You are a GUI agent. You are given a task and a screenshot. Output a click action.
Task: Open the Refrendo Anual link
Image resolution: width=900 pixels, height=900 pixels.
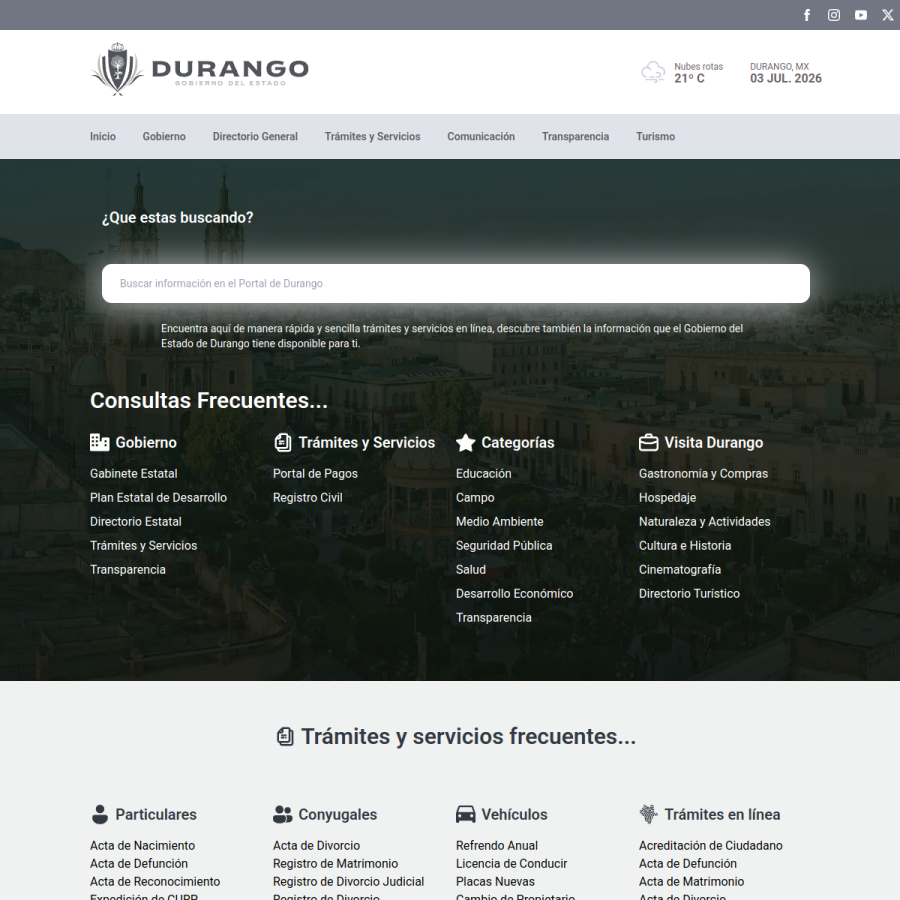496,845
